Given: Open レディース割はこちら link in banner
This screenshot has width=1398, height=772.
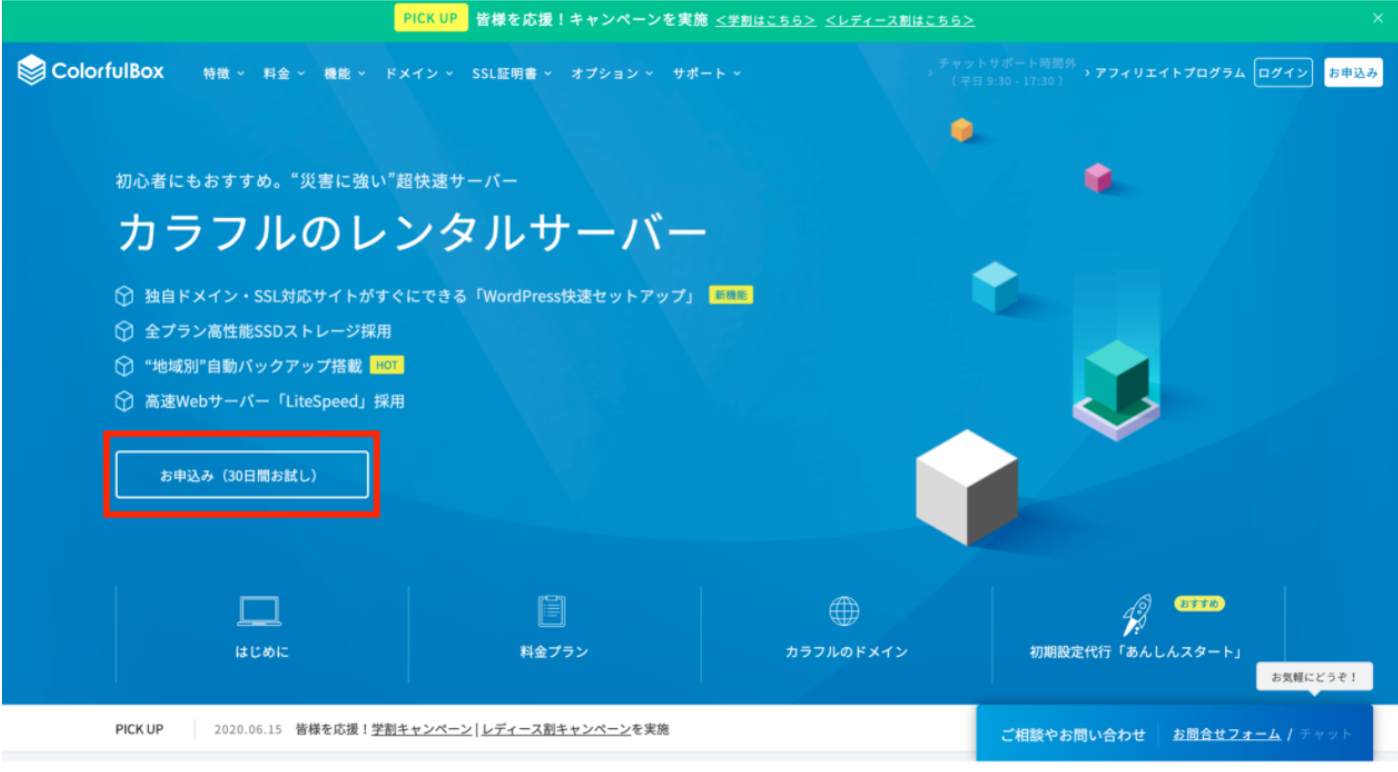Looking at the screenshot, I should click(899, 20).
